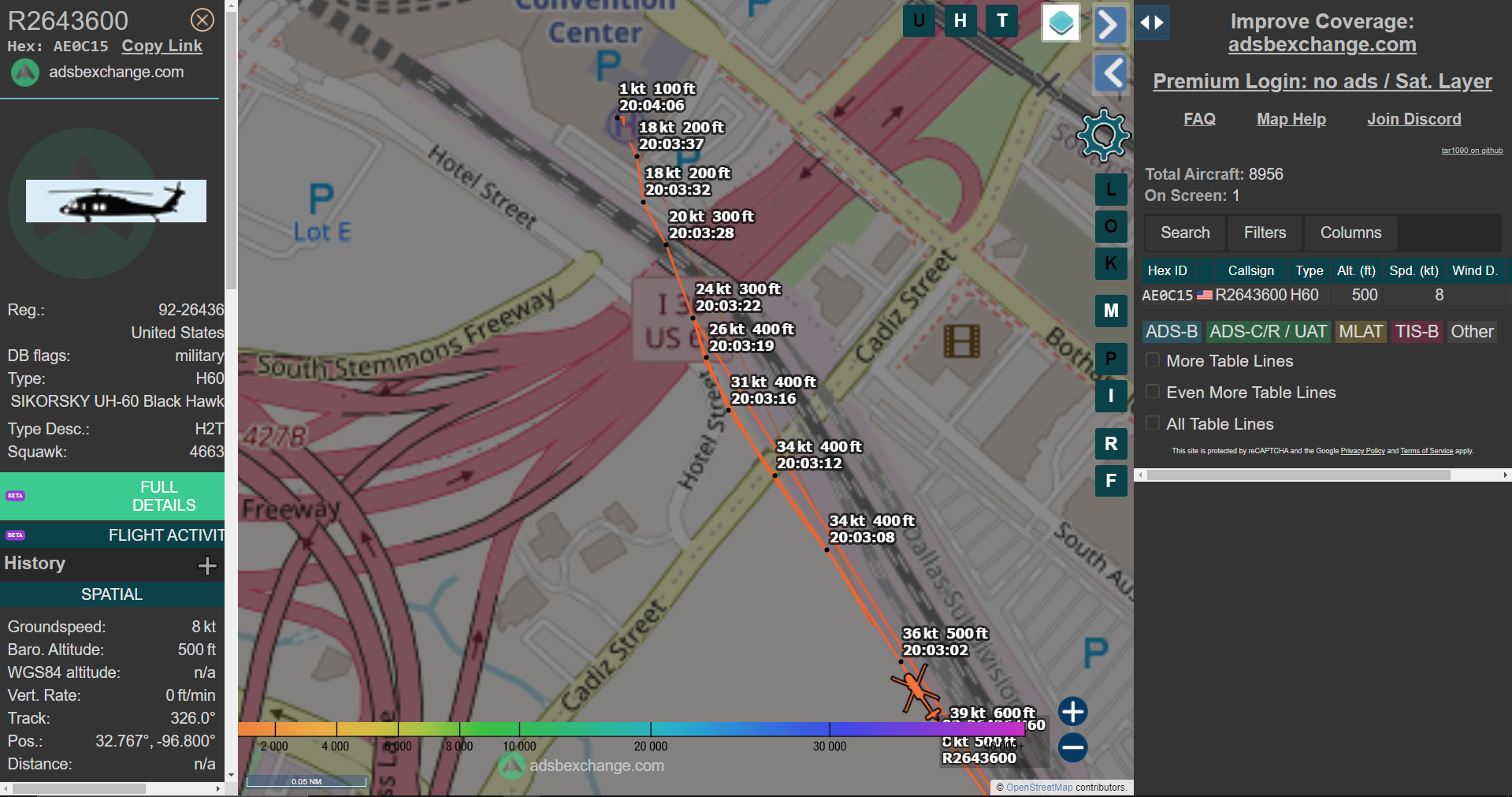Click the right chevron map button

coord(1110,24)
